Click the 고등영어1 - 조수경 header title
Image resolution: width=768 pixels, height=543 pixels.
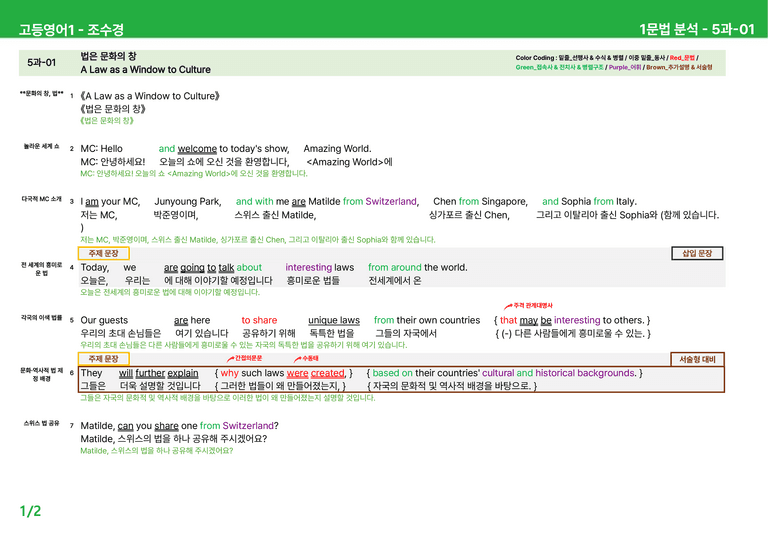(x=71, y=29)
